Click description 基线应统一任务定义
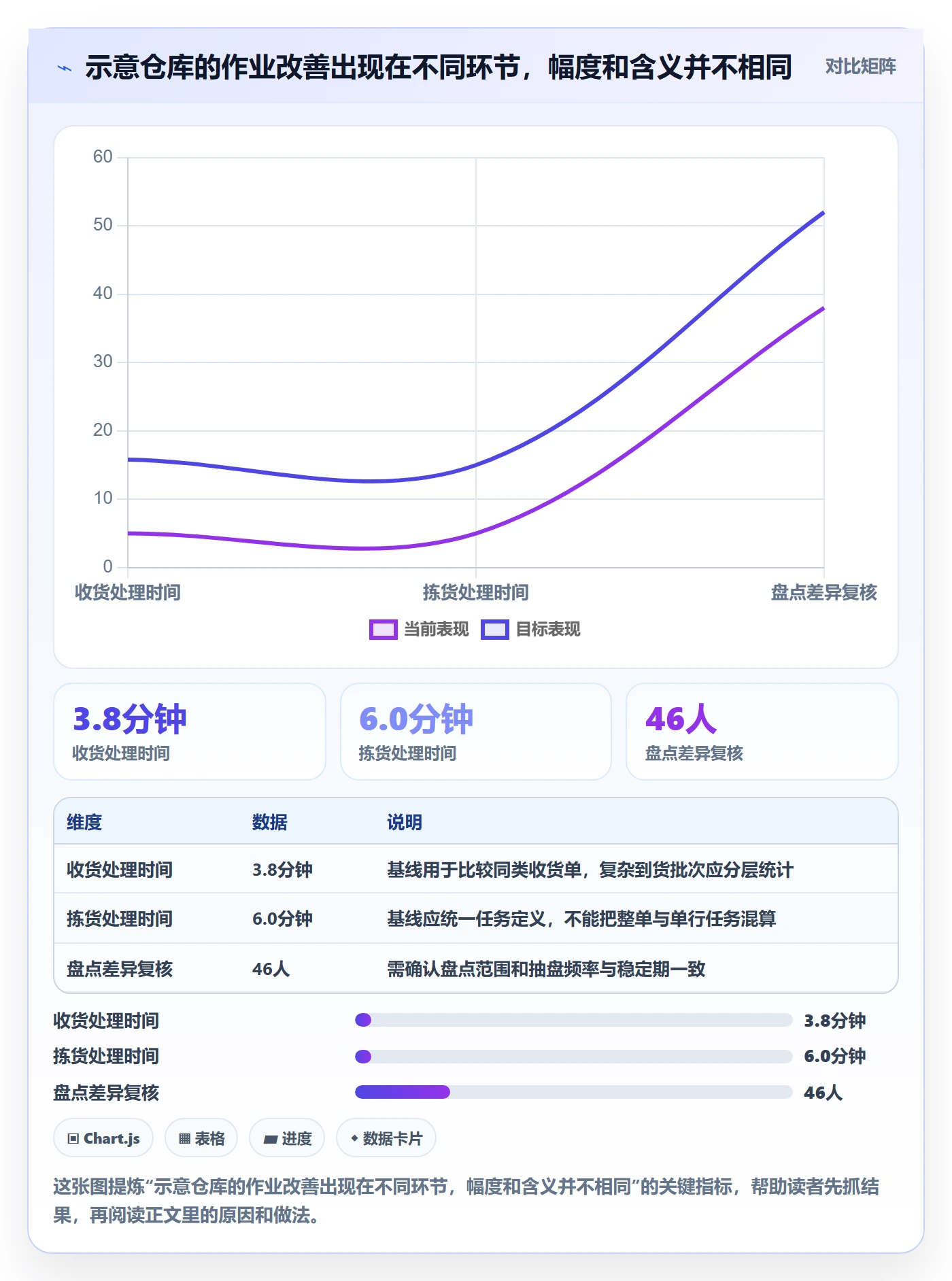The width and height of the screenshot is (952, 1281). click(581, 919)
